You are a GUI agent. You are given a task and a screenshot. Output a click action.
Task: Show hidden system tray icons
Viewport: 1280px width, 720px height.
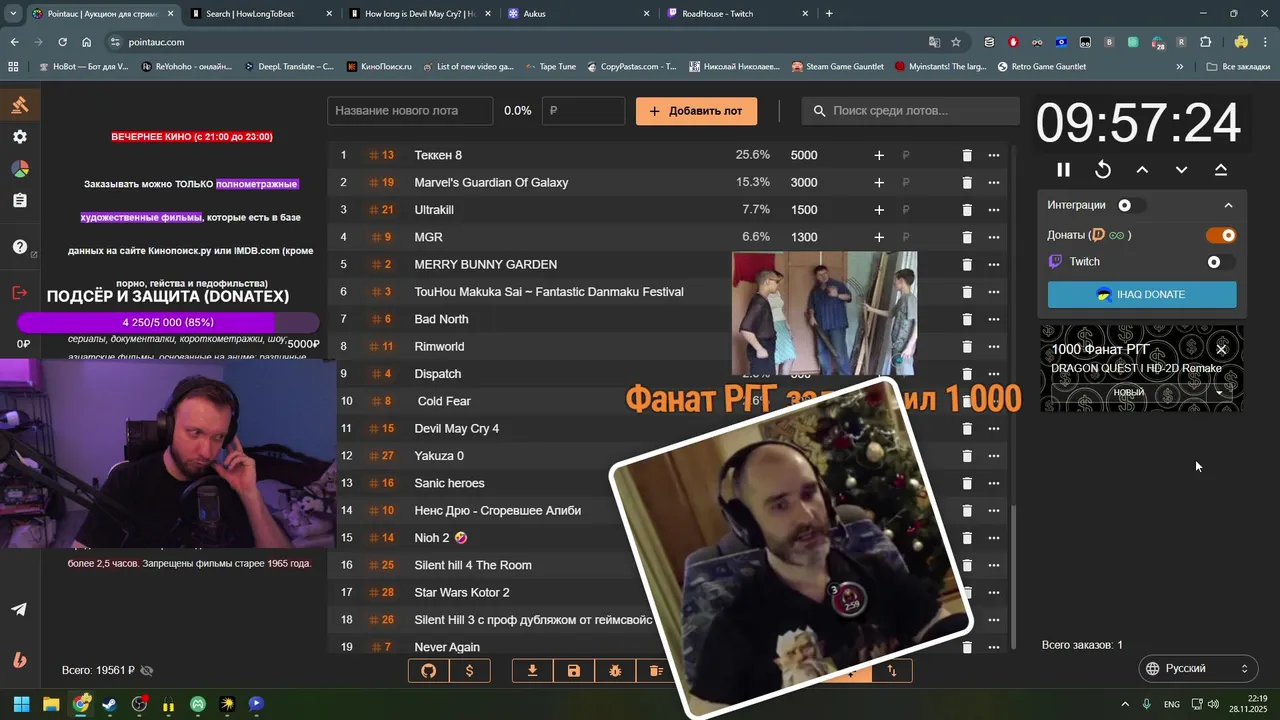[1125, 704]
